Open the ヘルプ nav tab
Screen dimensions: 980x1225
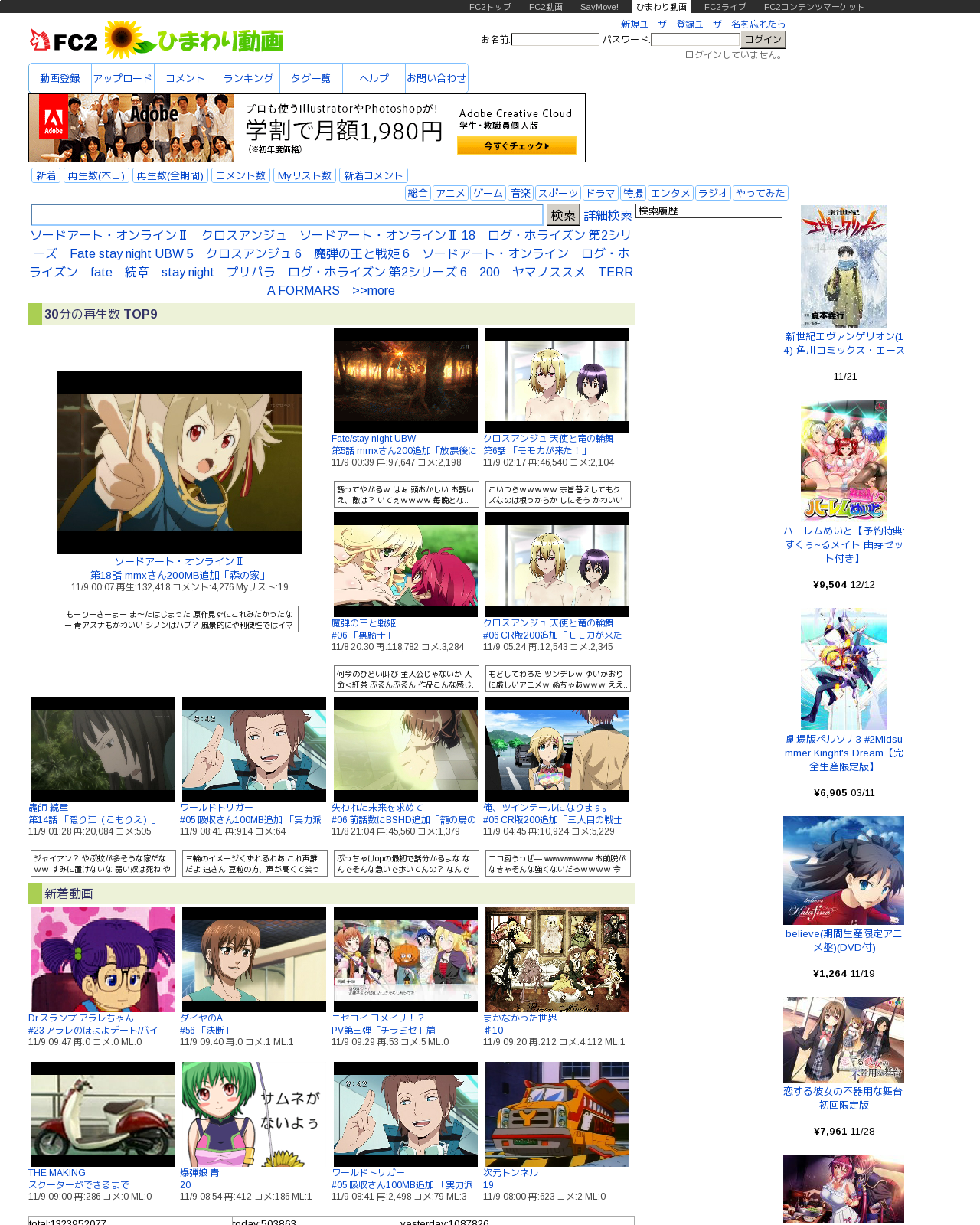point(374,78)
